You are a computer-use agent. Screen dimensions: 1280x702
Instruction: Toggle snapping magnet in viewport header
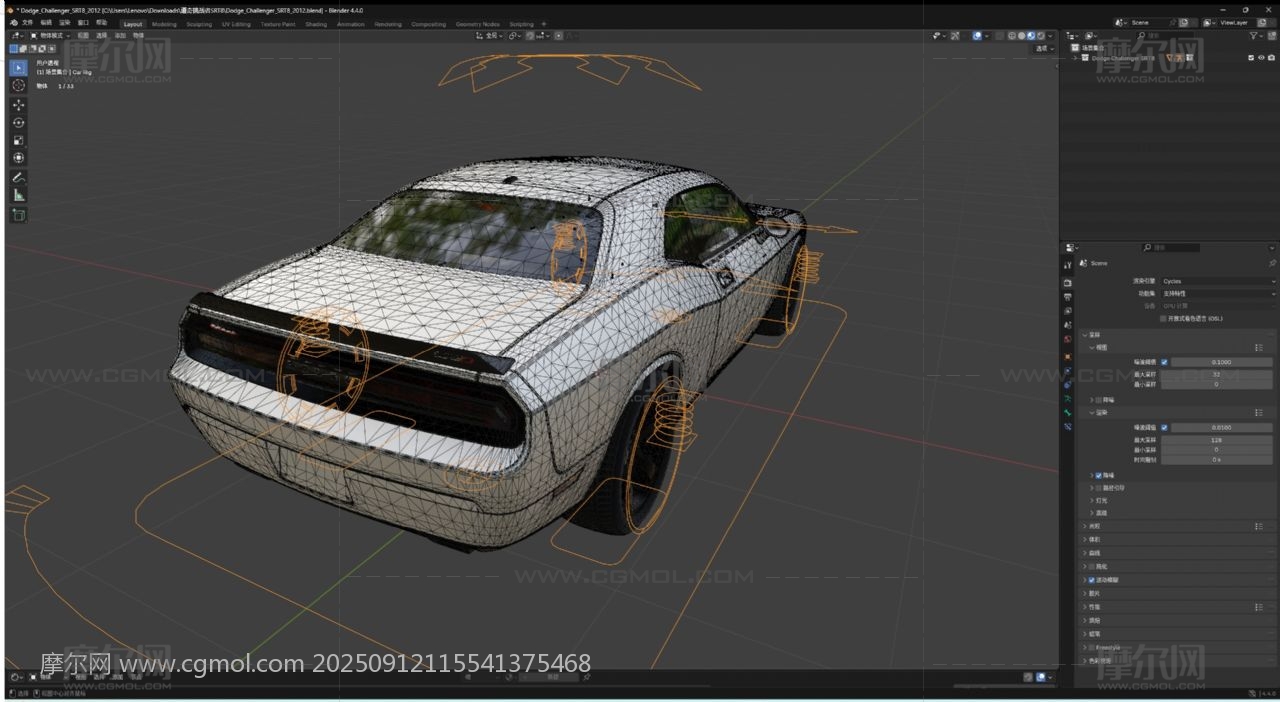click(531, 36)
